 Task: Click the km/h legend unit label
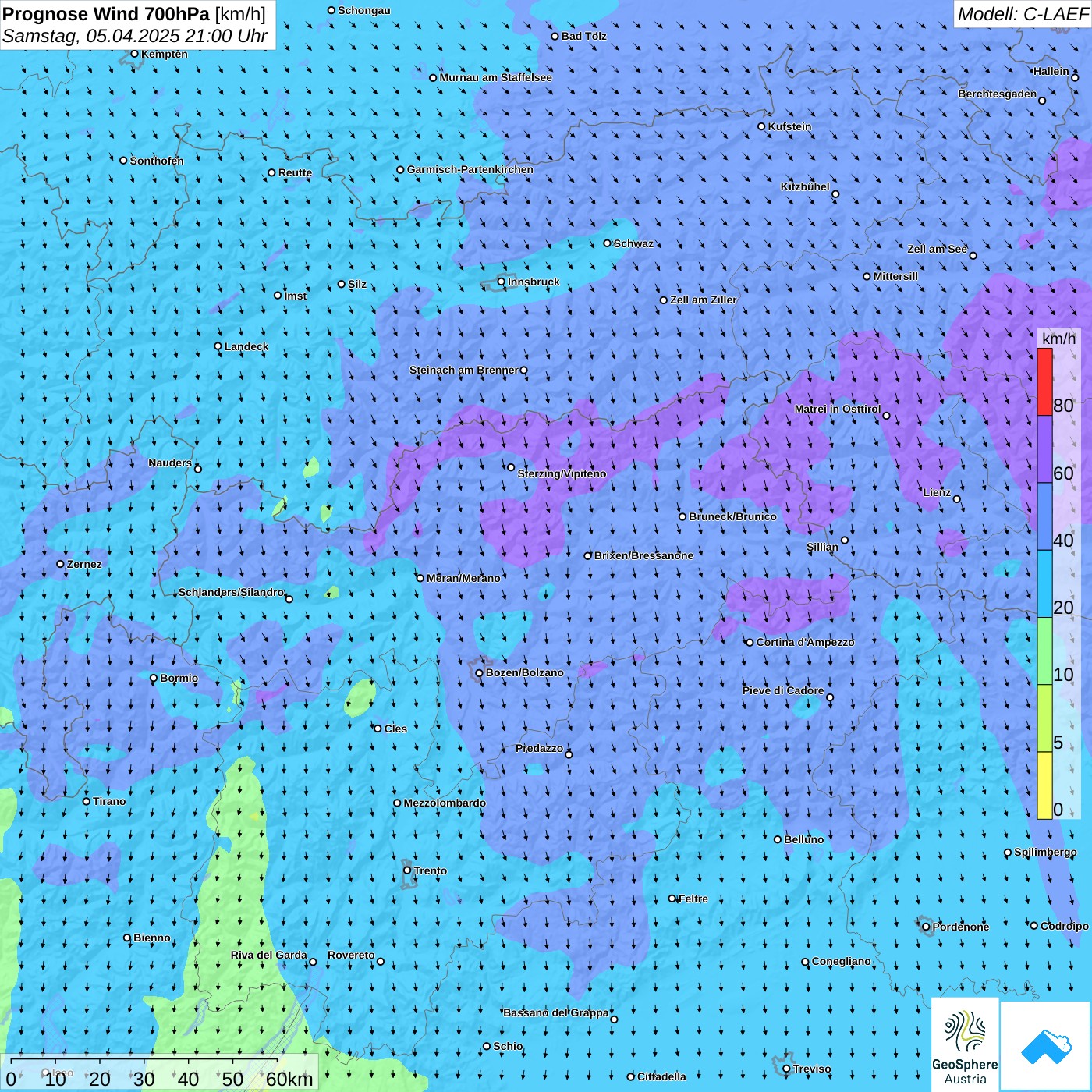(x=1058, y=339)
